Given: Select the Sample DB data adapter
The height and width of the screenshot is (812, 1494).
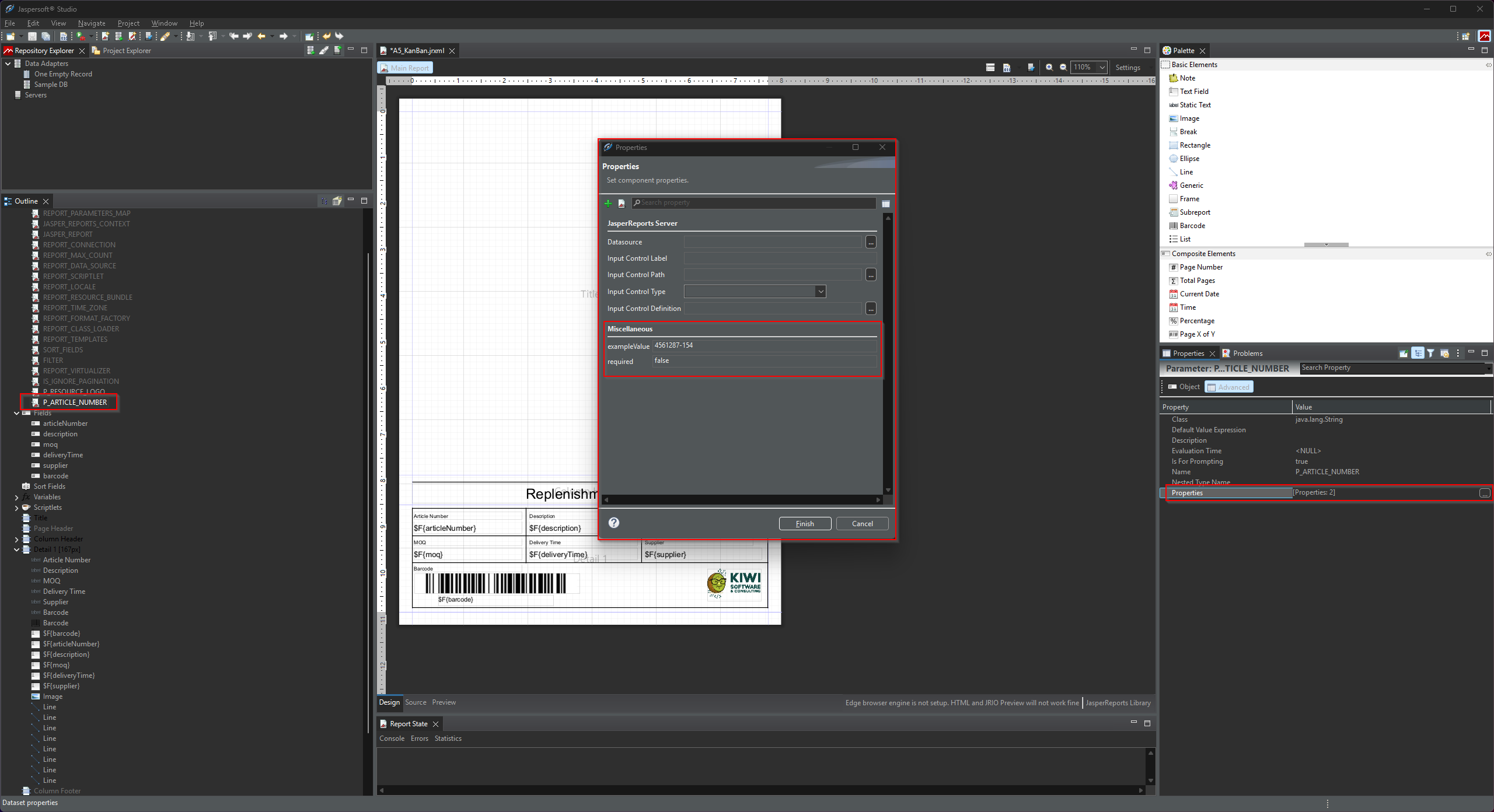Looking at the screenshot, I should tap(51, 85).
